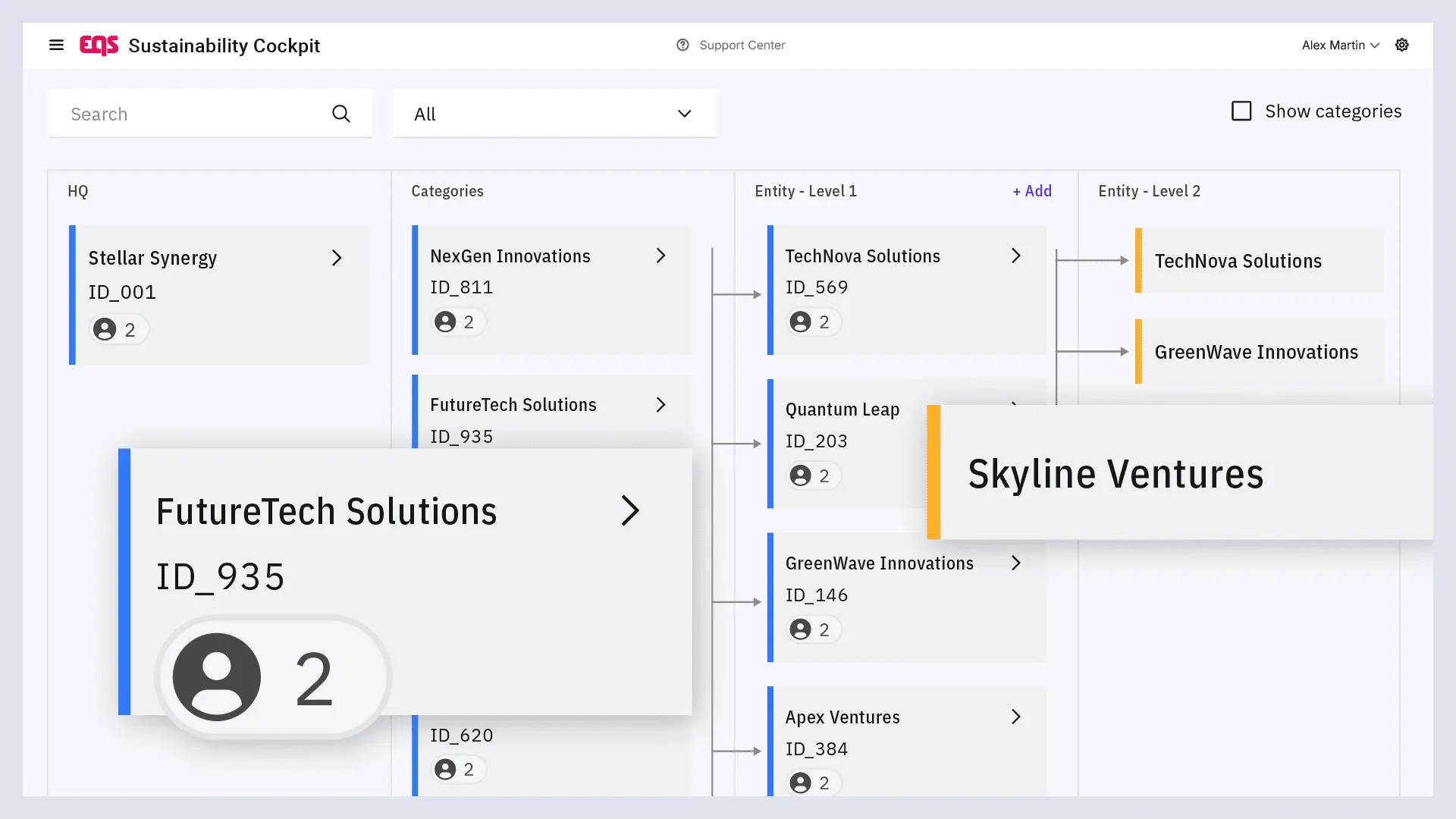Image resolution: width=1456 pixels, height=819 pixels.
Task: Expand the small FutureTech Solutions card chevron
Action: coord(661,405)
